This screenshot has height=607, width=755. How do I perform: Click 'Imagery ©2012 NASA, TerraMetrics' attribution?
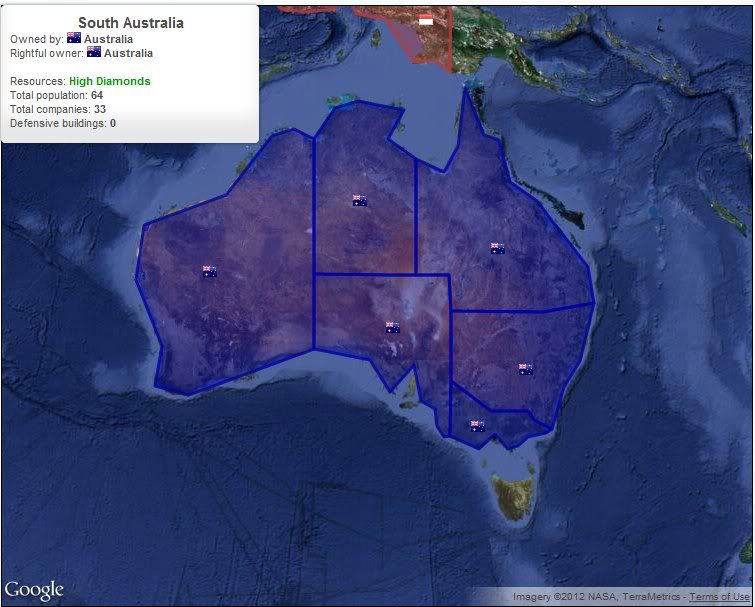click(x=597, y=597)
